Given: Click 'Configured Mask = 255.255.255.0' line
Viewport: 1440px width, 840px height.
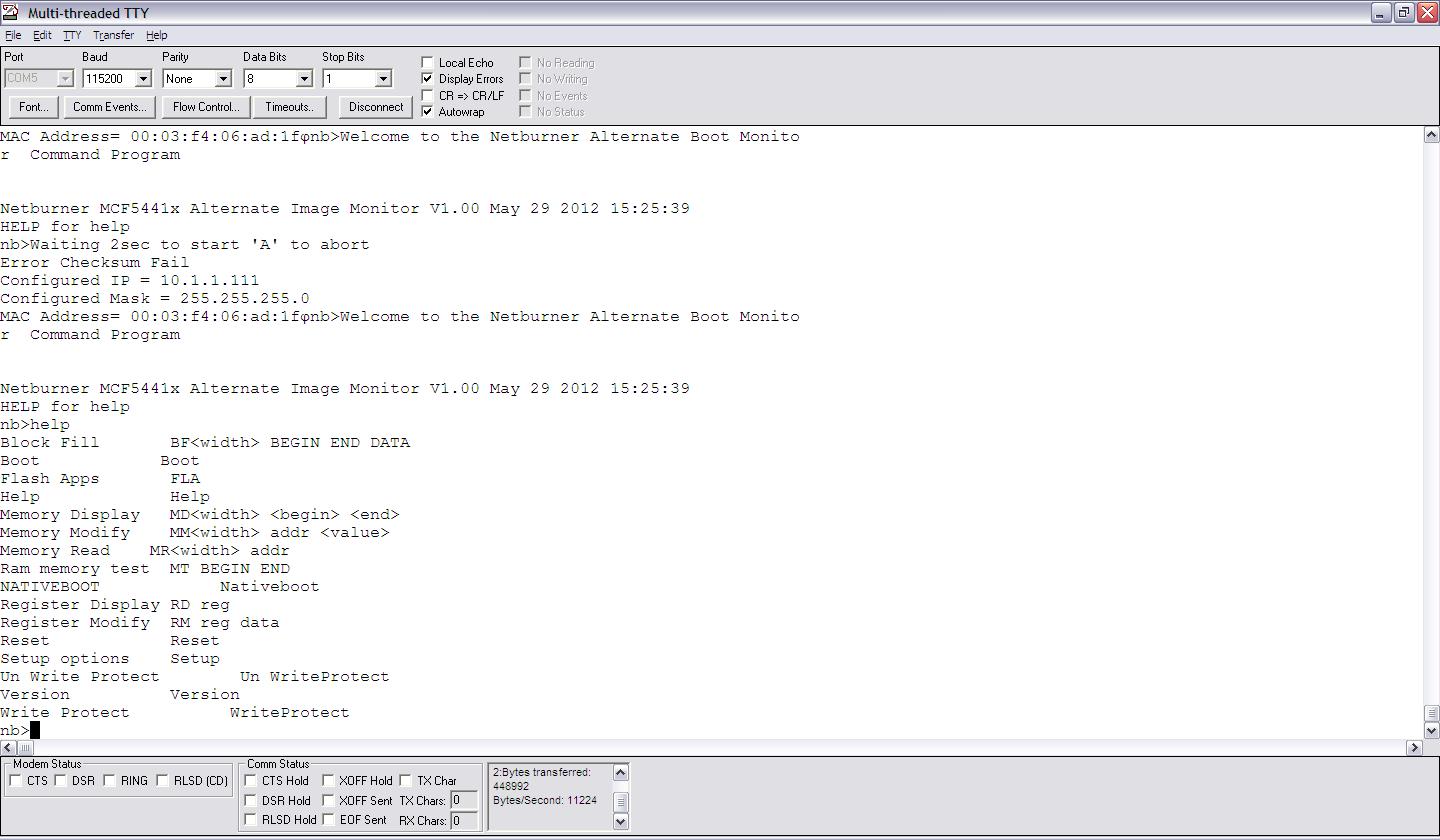Looking at the screenshot, I should (155, 299).
